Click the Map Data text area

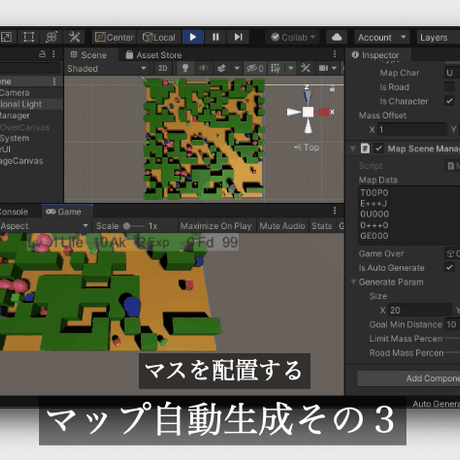pos(409,215)
